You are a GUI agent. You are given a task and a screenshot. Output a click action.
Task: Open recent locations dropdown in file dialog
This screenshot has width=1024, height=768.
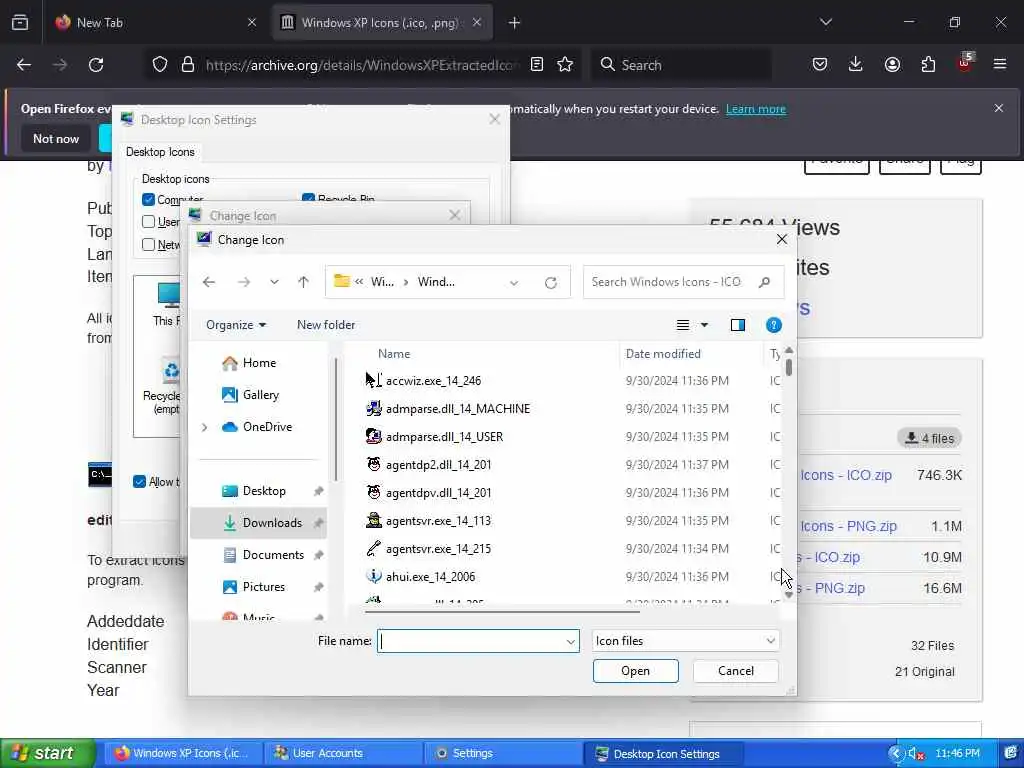coord(274,282)
